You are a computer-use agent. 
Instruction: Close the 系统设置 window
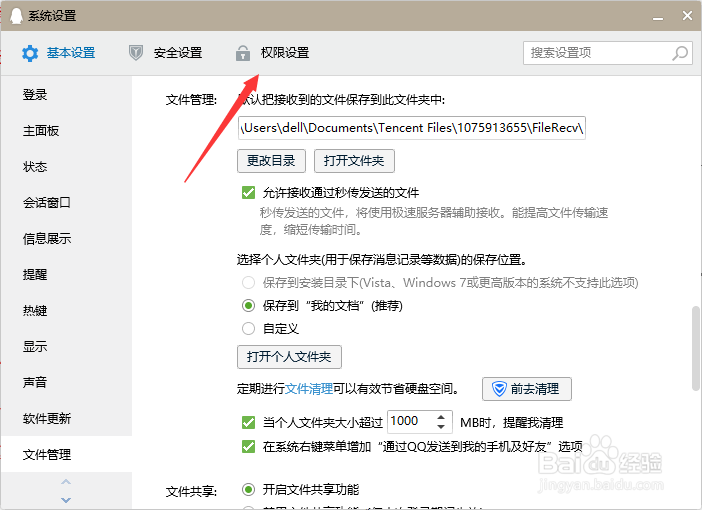tap(687, 16)
